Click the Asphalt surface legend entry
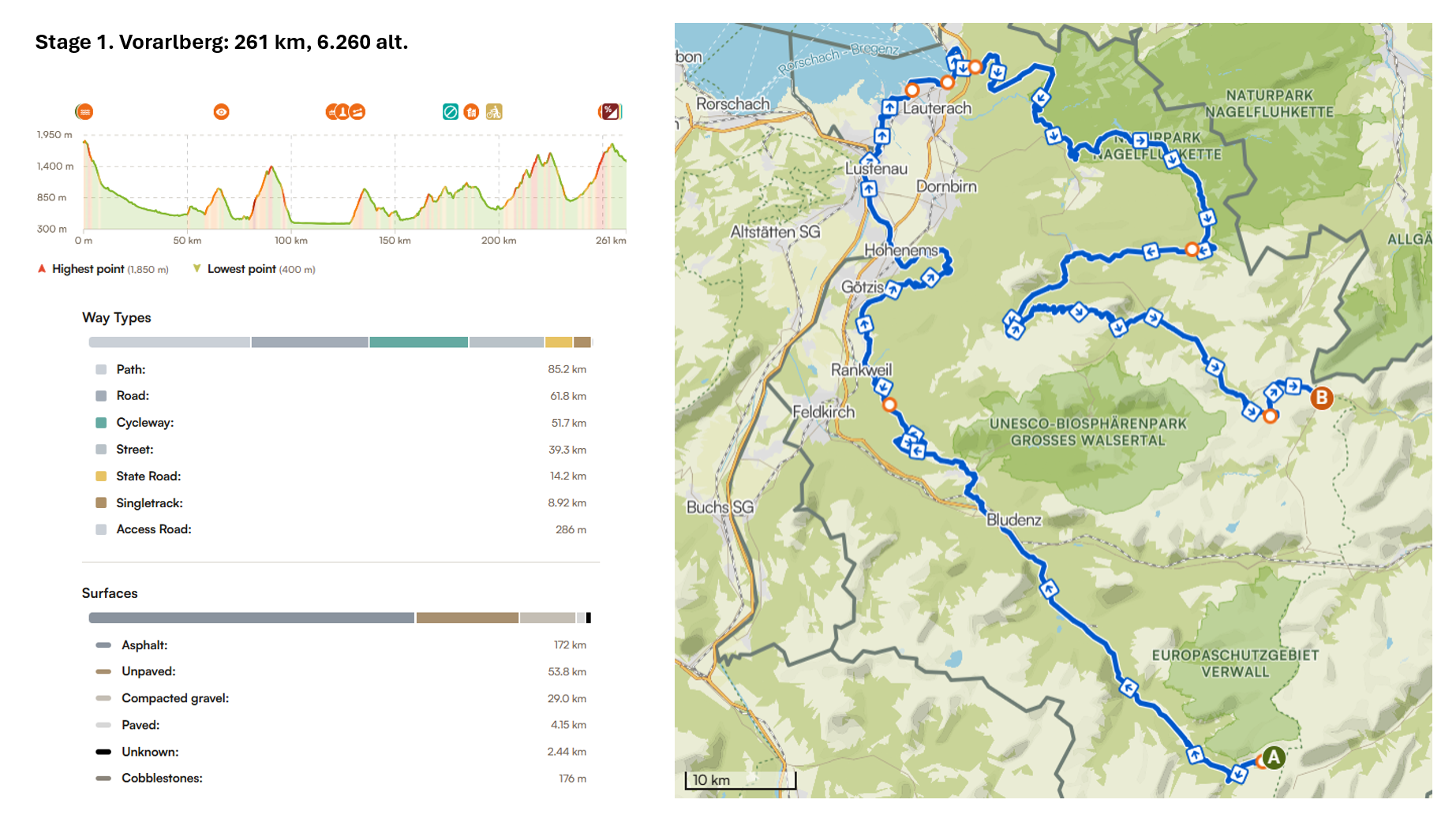 point(144,645)
